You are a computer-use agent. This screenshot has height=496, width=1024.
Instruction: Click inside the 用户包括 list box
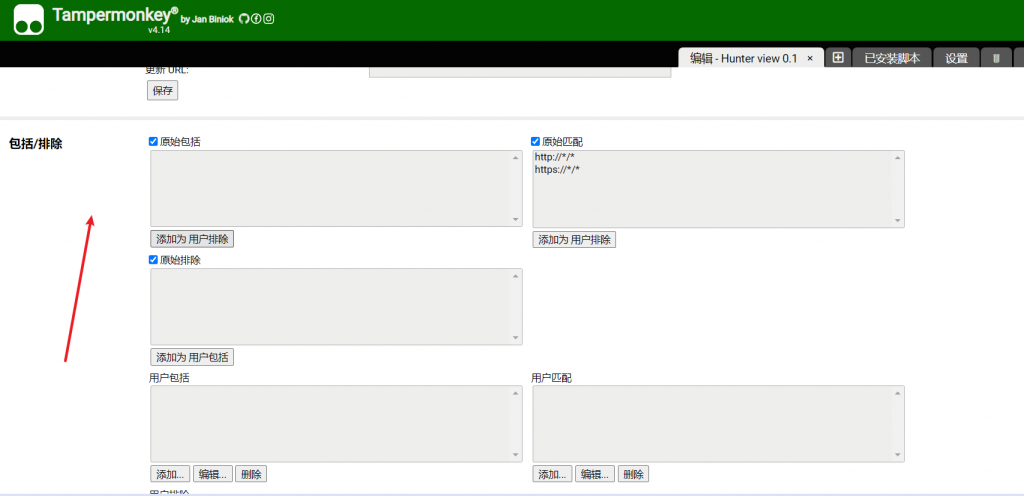point(336,424)
